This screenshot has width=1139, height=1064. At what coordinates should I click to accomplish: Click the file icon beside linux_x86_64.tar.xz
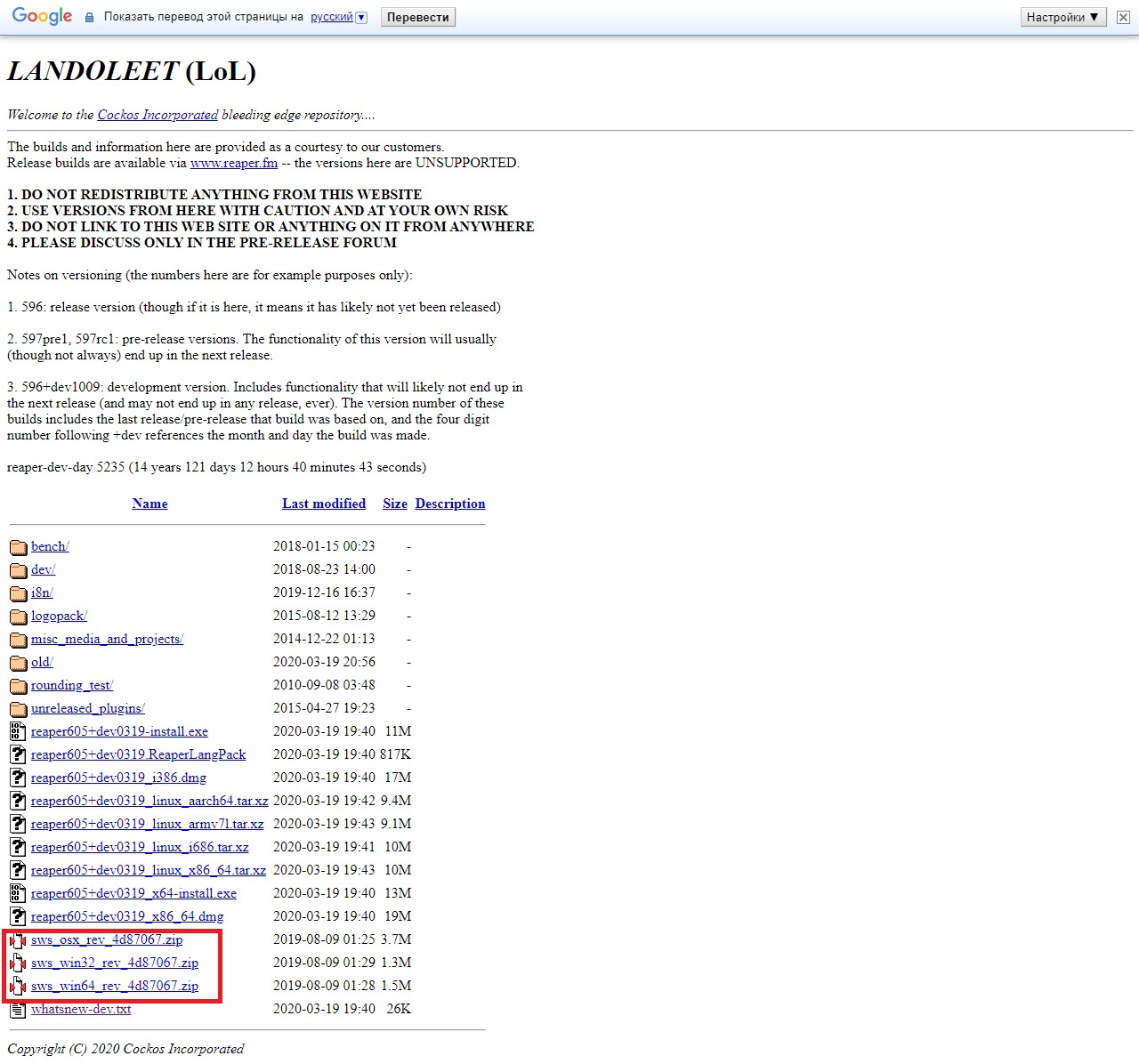point(18,870)
